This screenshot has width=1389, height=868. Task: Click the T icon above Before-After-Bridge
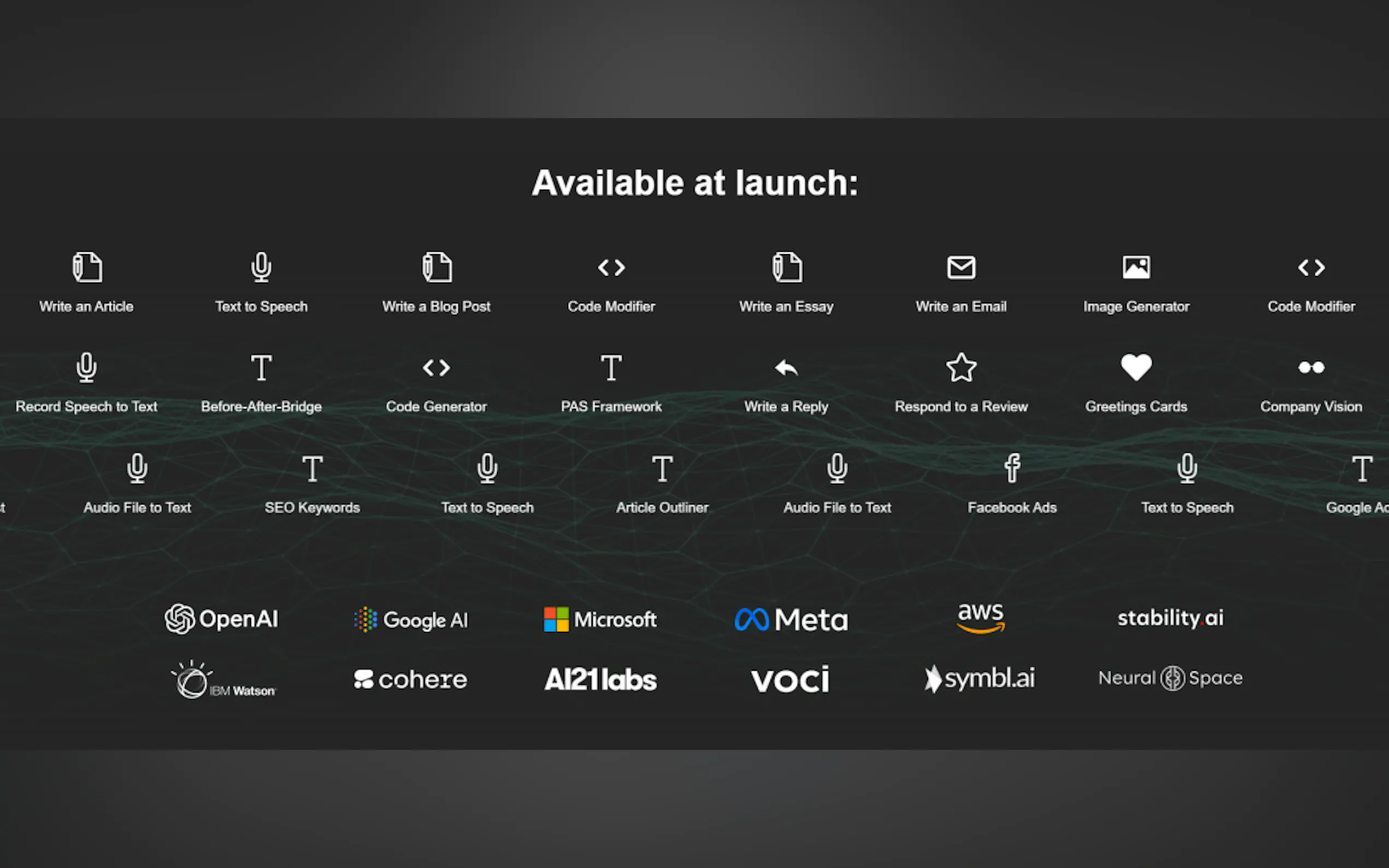tap(261, 367)
